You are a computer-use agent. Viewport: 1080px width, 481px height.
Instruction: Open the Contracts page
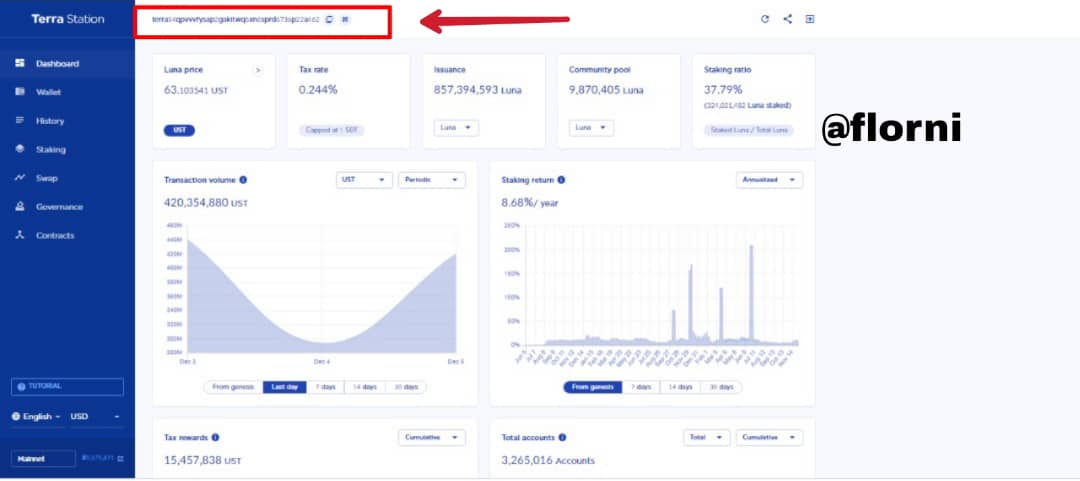coord(68,236)
